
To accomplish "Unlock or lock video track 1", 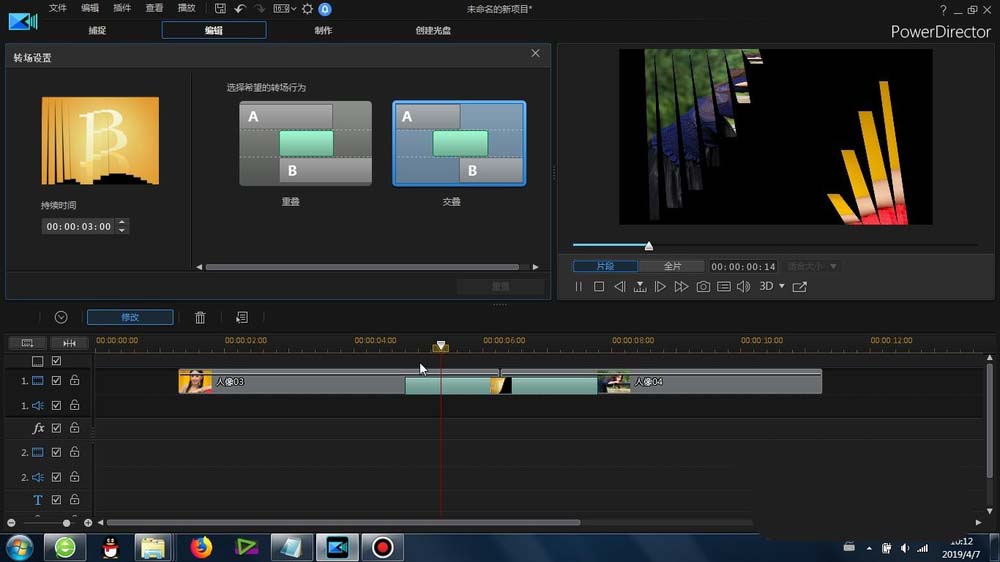I will pyautogui.click(x=74, y=381).
